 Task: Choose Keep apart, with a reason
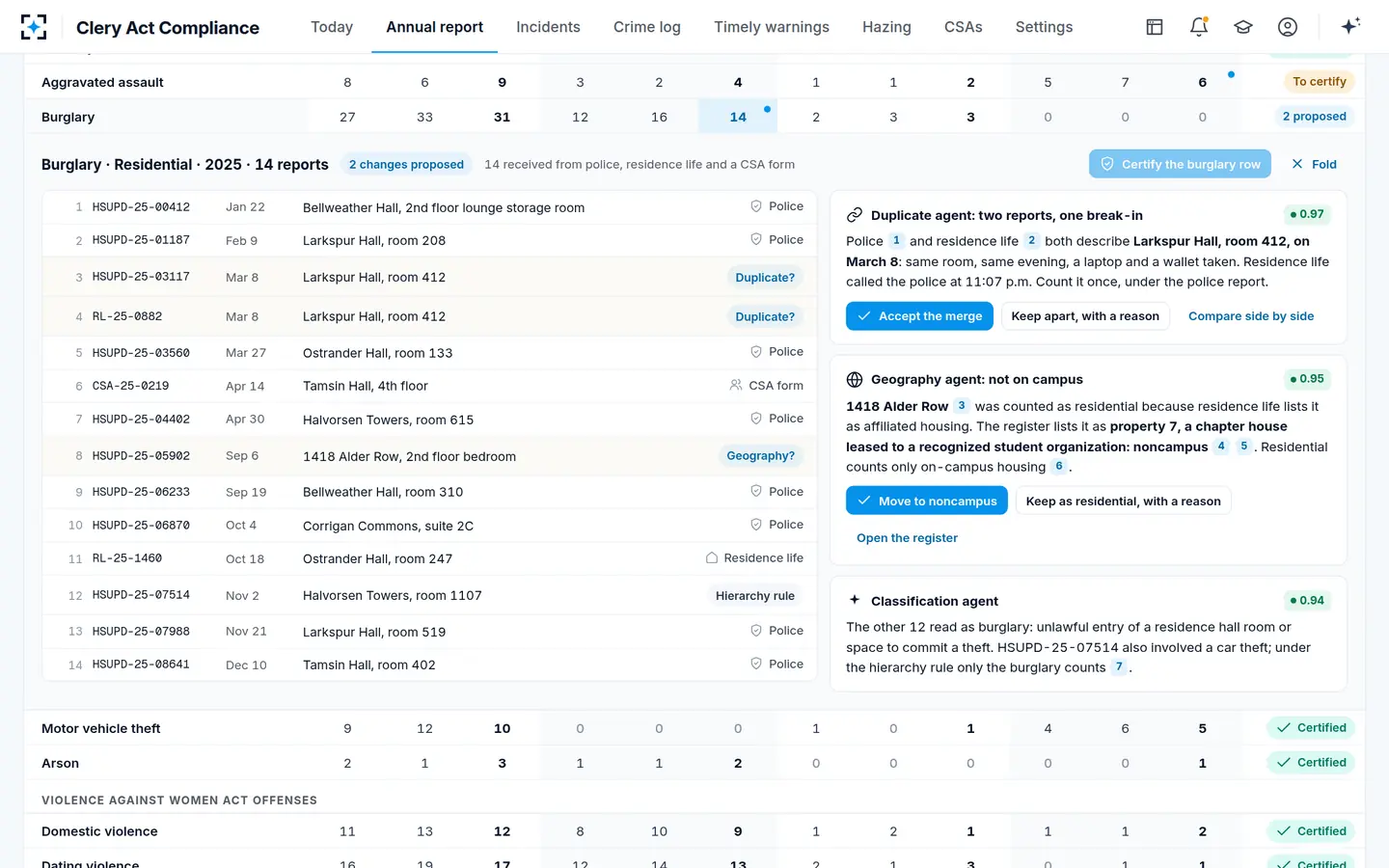[1085, 316]
